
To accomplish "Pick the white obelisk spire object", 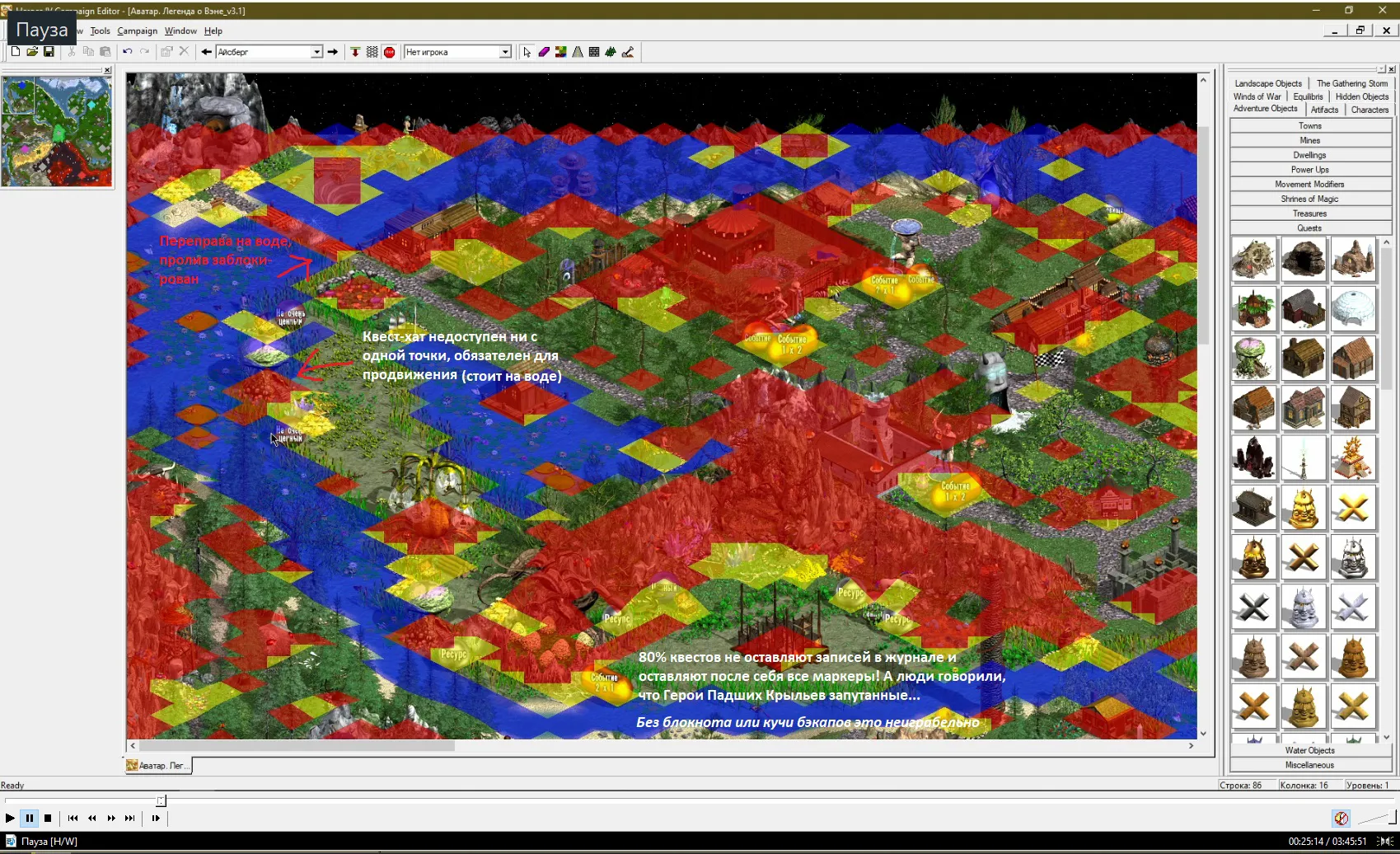I will pyautogui.click(x=1304, y=457).
